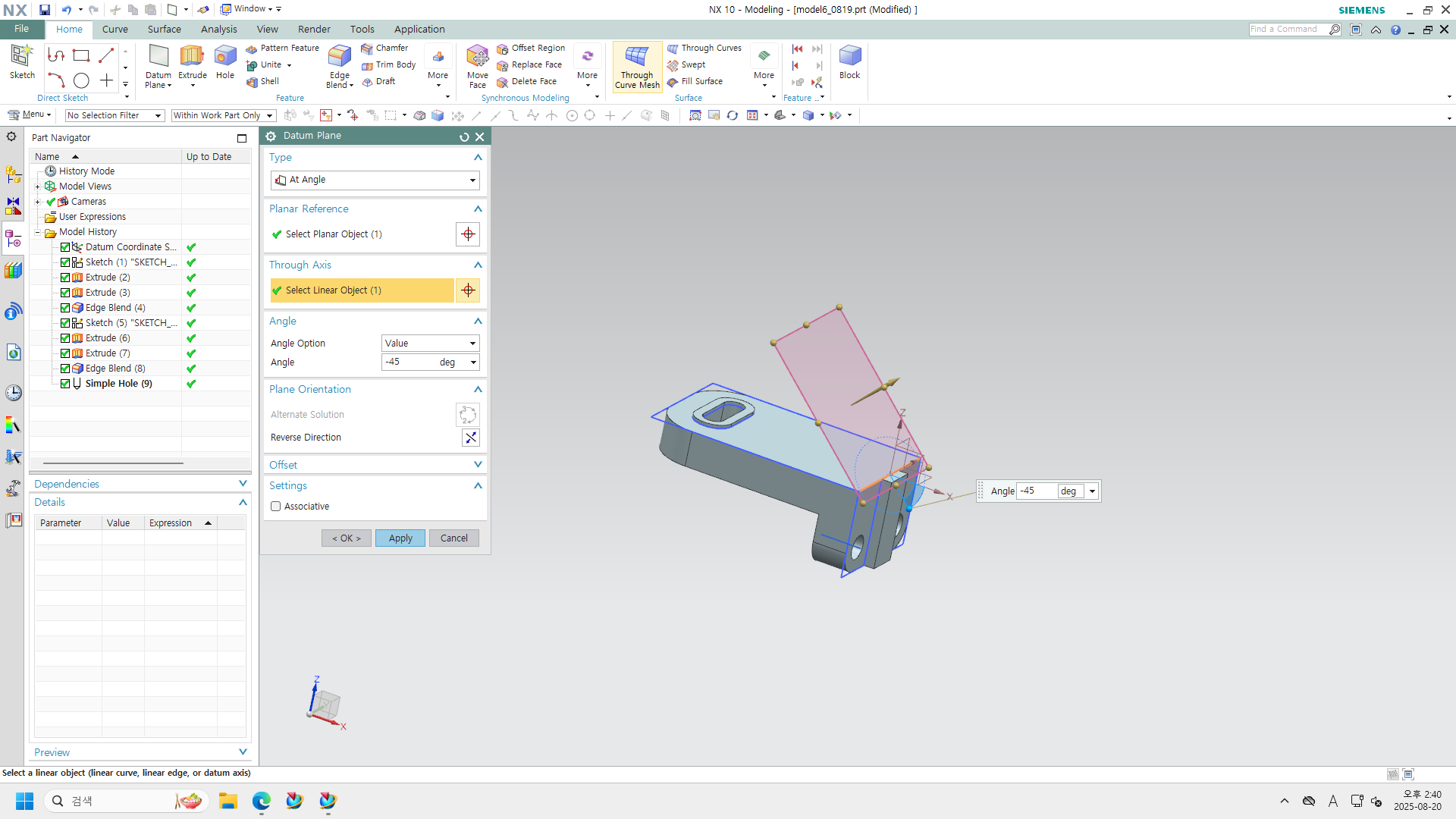Click the Extrude tool icon
This screenshot has height=819, width=1456.
pos(192,57)
